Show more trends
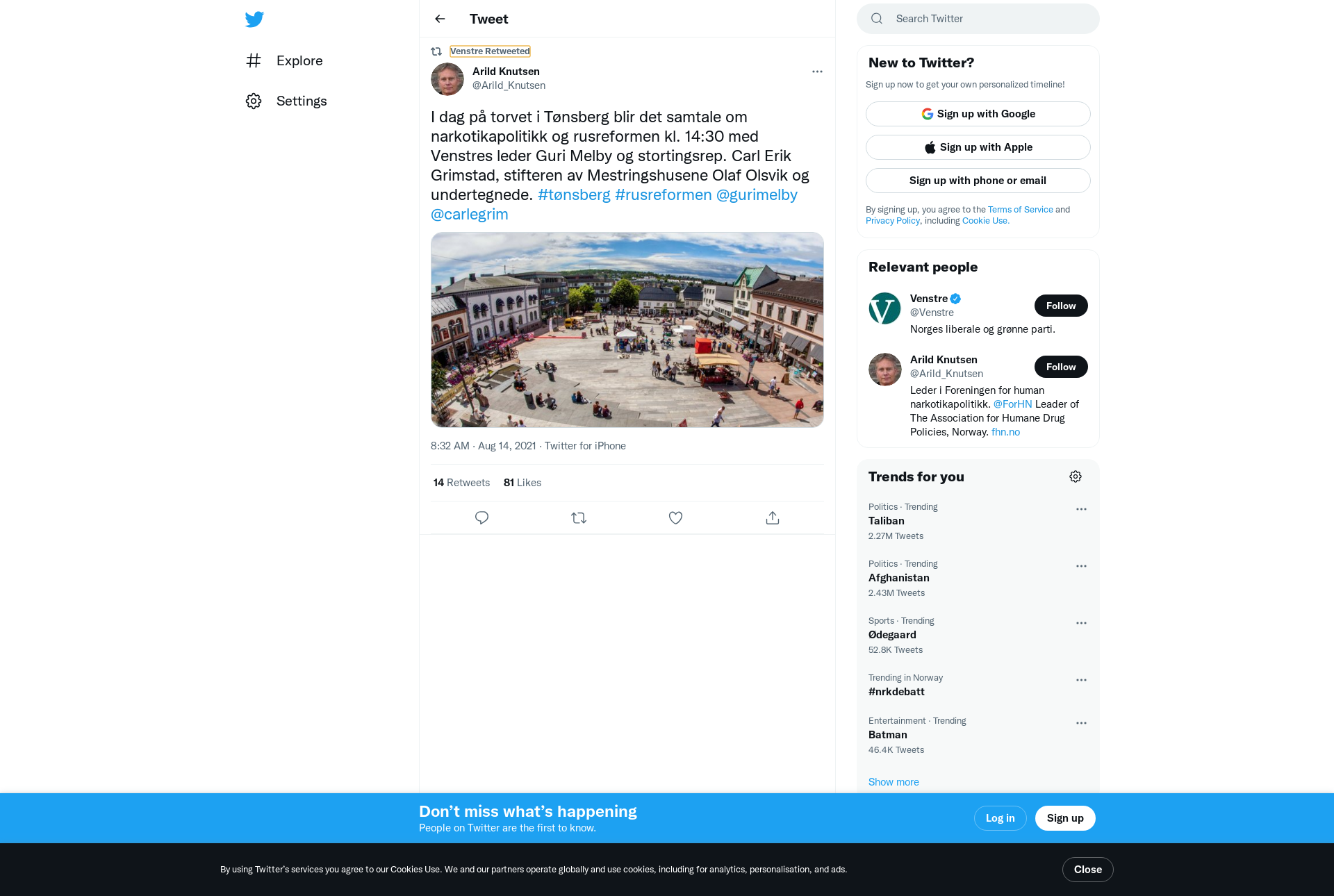Viewport: 1334px width, 896px height. pyautogui.click(x=894, y=782)
